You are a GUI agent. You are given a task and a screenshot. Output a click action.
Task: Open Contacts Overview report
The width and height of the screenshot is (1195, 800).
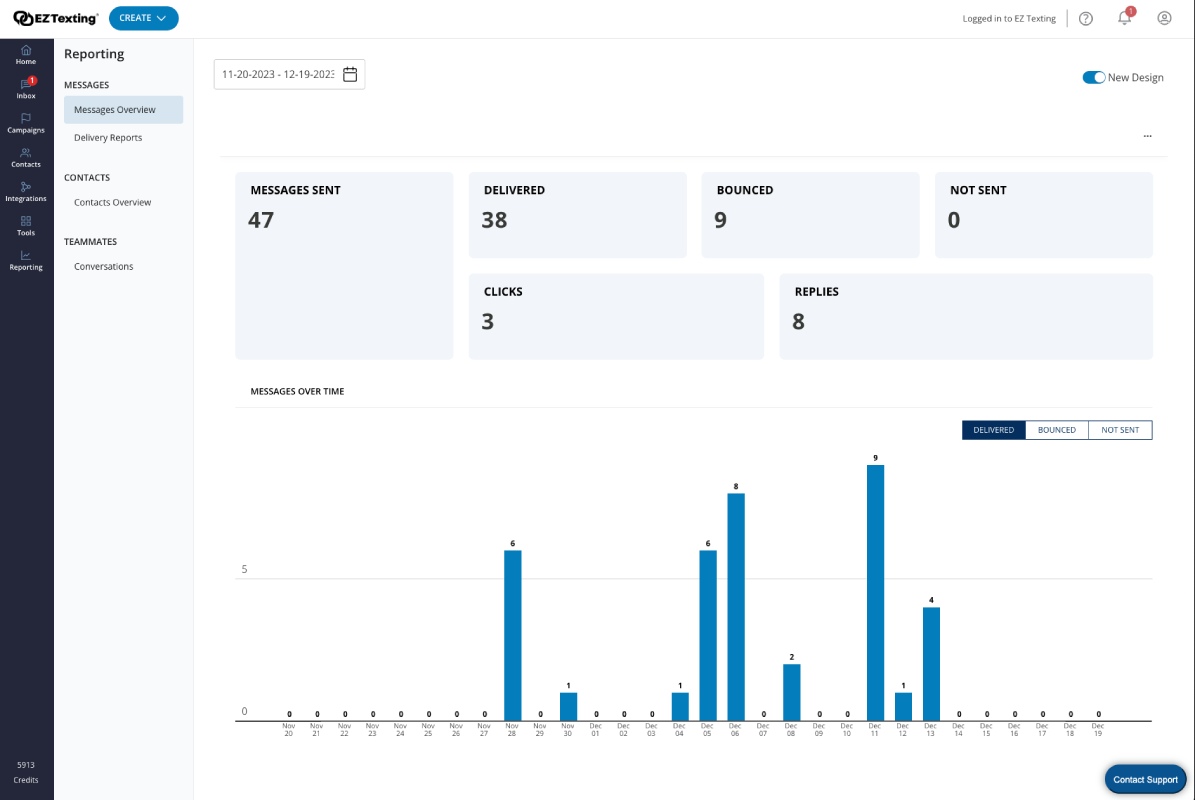pos(112,203)
